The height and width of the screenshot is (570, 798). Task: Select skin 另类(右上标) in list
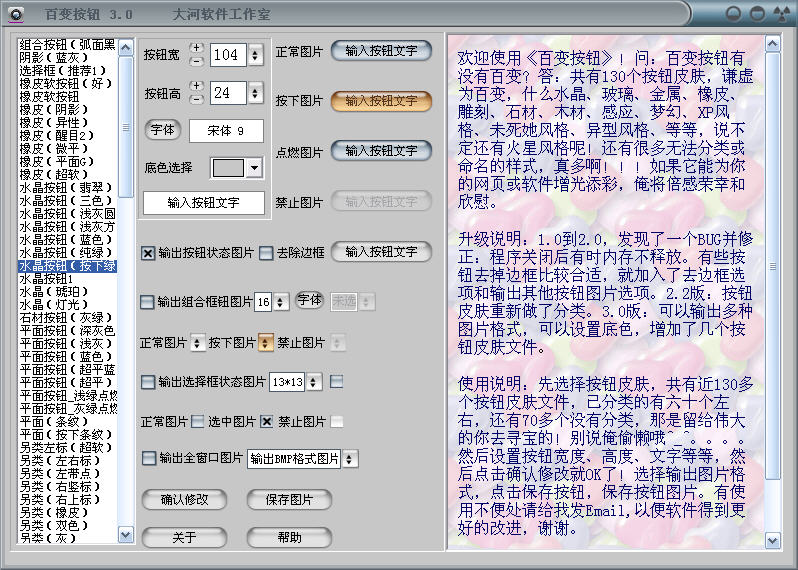(68, 500)
